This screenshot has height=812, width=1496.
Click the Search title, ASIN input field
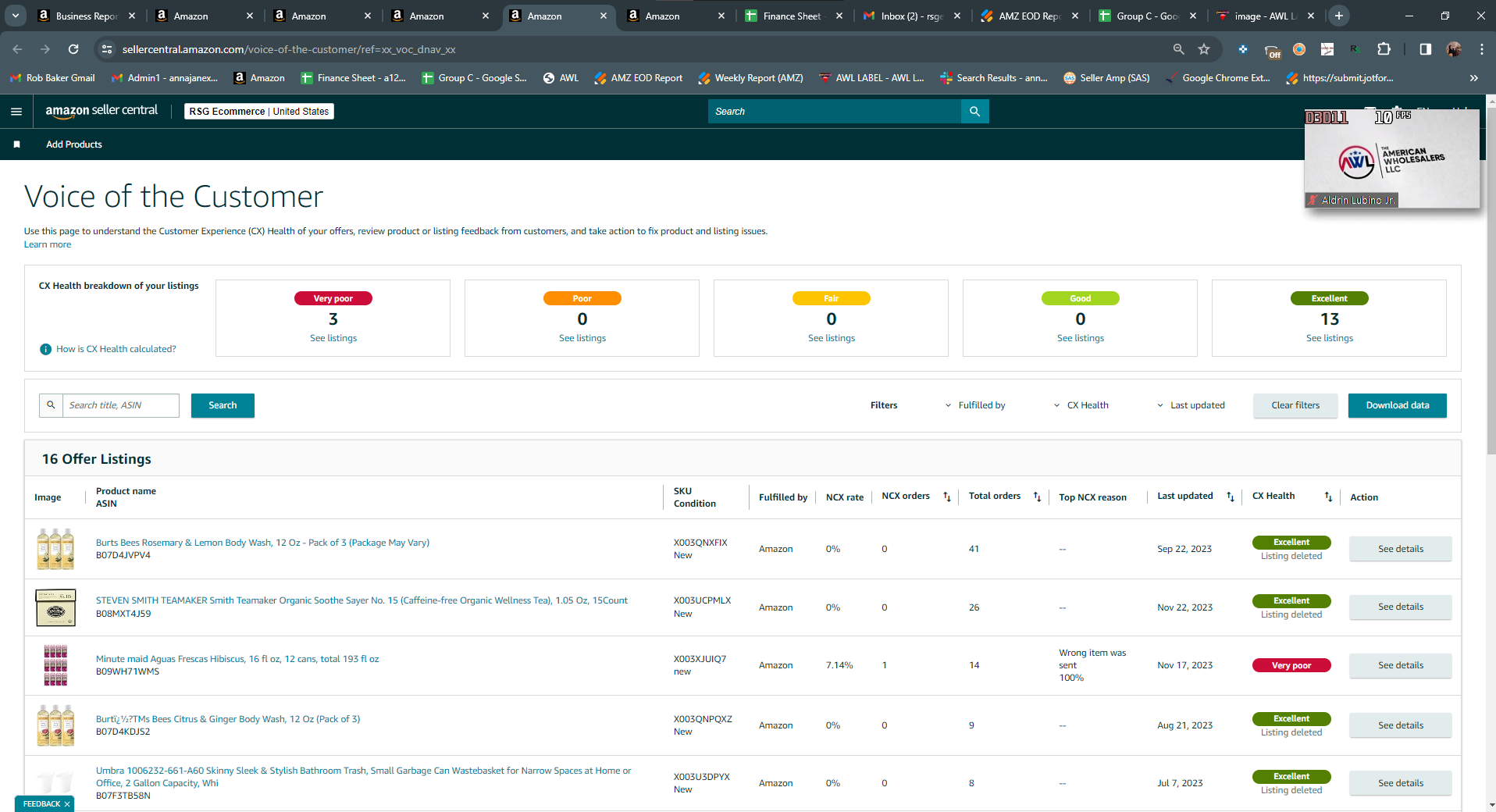pos(121,405)
